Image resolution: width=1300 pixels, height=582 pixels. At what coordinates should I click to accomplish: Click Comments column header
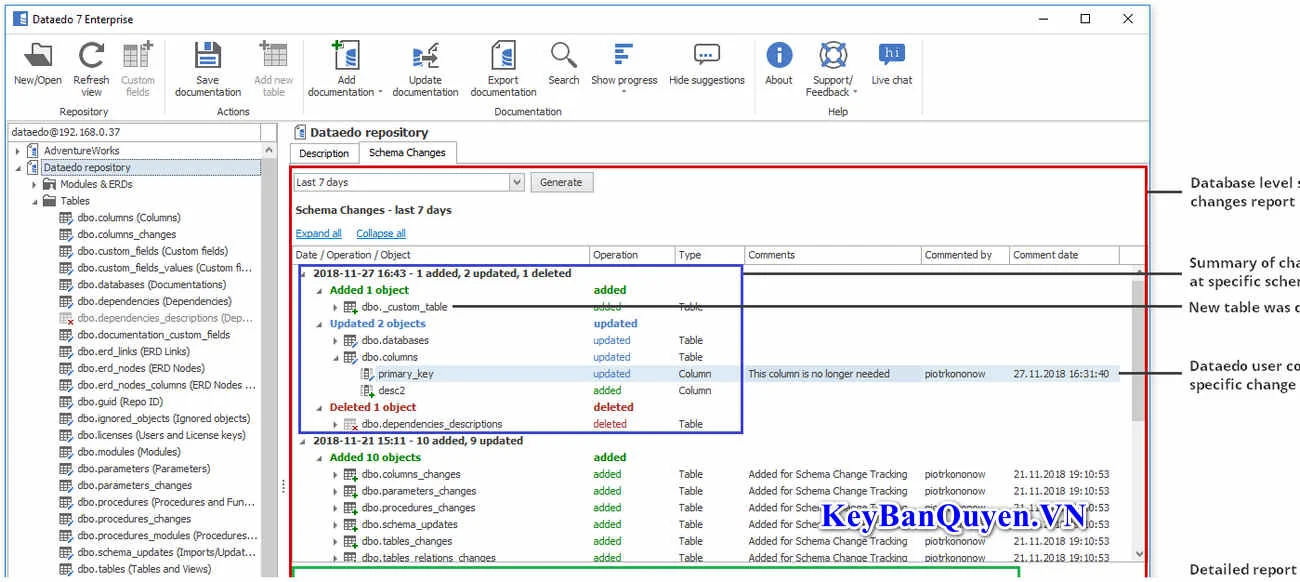(832, 255)
